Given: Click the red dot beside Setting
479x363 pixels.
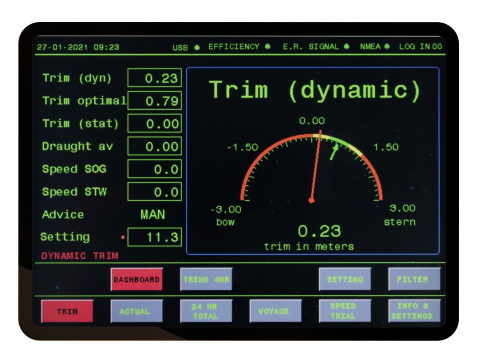Looking at the screenshot, I should (x=123, y=237).
